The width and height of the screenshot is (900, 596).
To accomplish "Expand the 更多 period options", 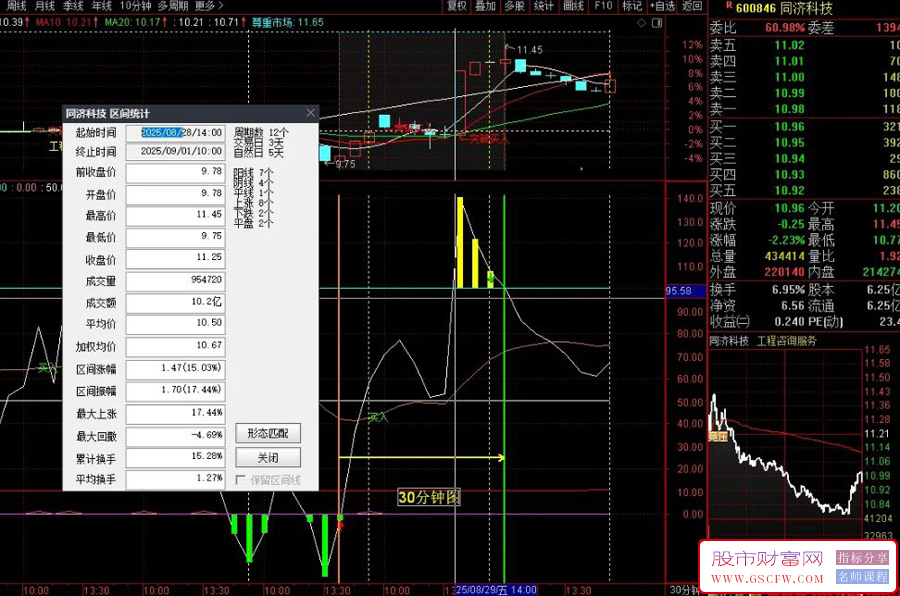I will click(x=209, y=6).
